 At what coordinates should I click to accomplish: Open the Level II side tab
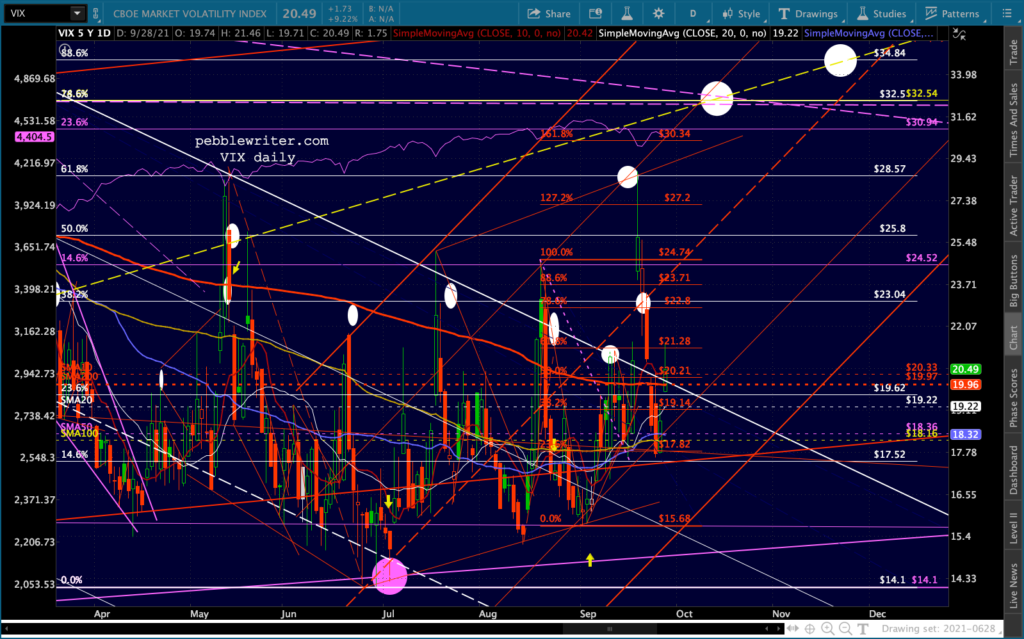1014,527
